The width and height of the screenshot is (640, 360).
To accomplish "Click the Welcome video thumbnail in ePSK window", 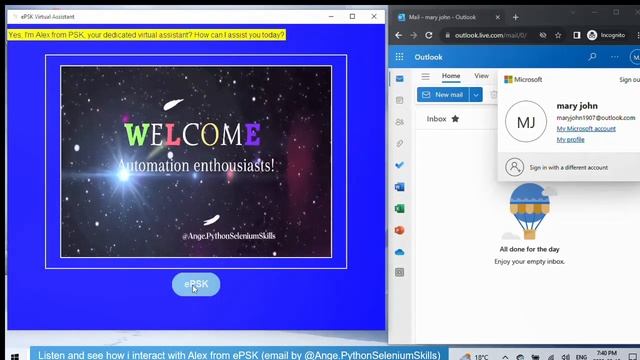I will [196, 162].
